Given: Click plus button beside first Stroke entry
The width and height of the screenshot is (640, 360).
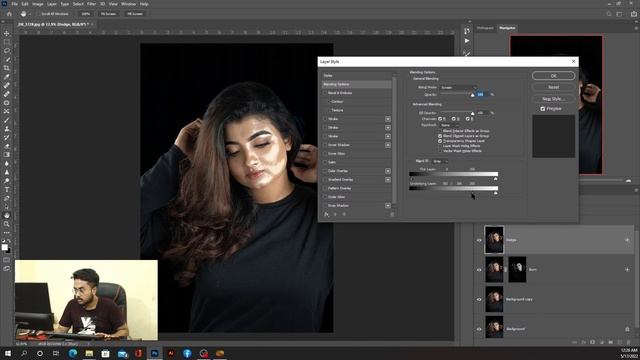Looking at the screenshot, I should coord(388,119).
